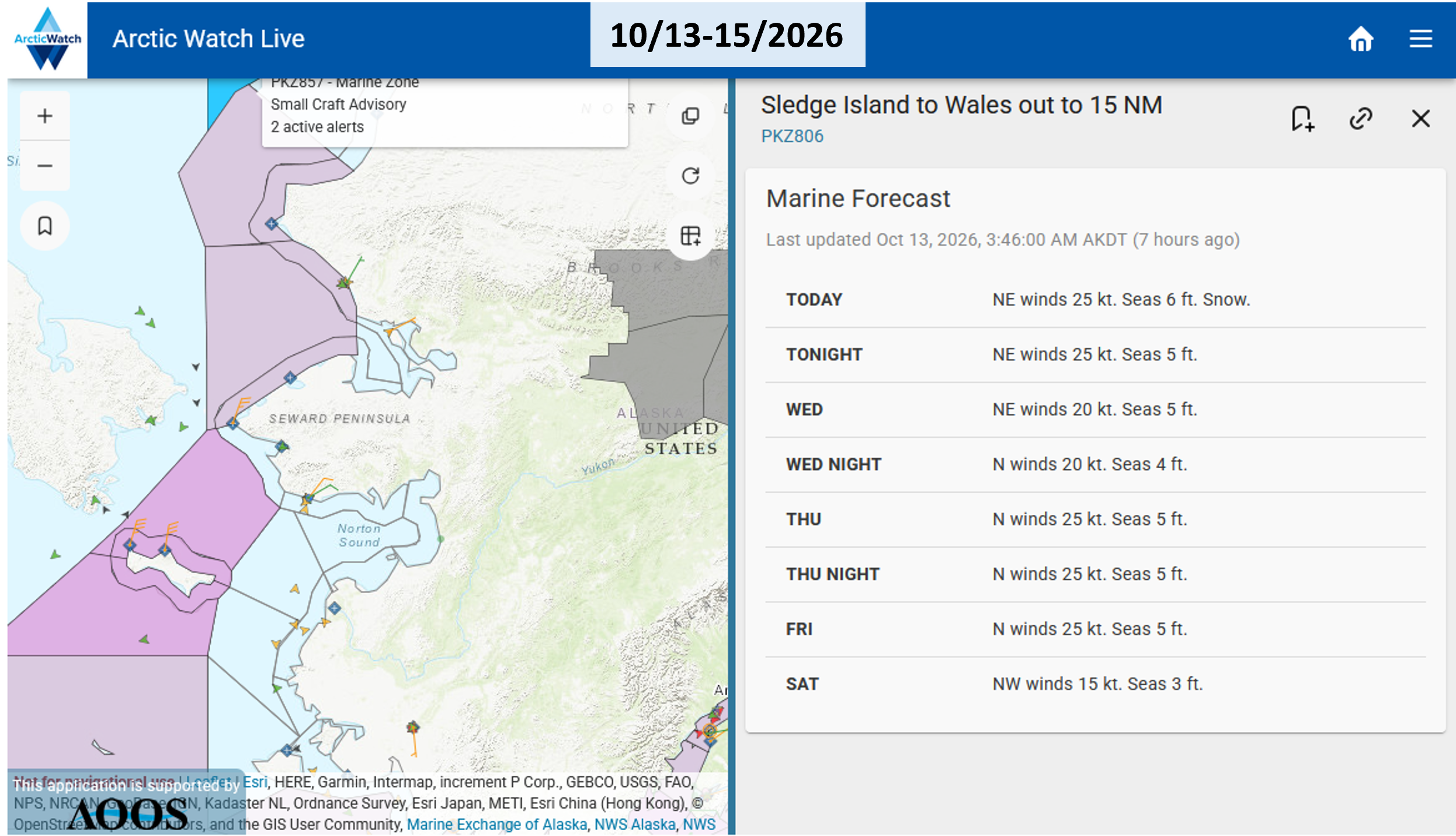Open the map layers icon
The width and height of the screenshot is (1456, 836).
pyautogui.click(x=690, y=116)
